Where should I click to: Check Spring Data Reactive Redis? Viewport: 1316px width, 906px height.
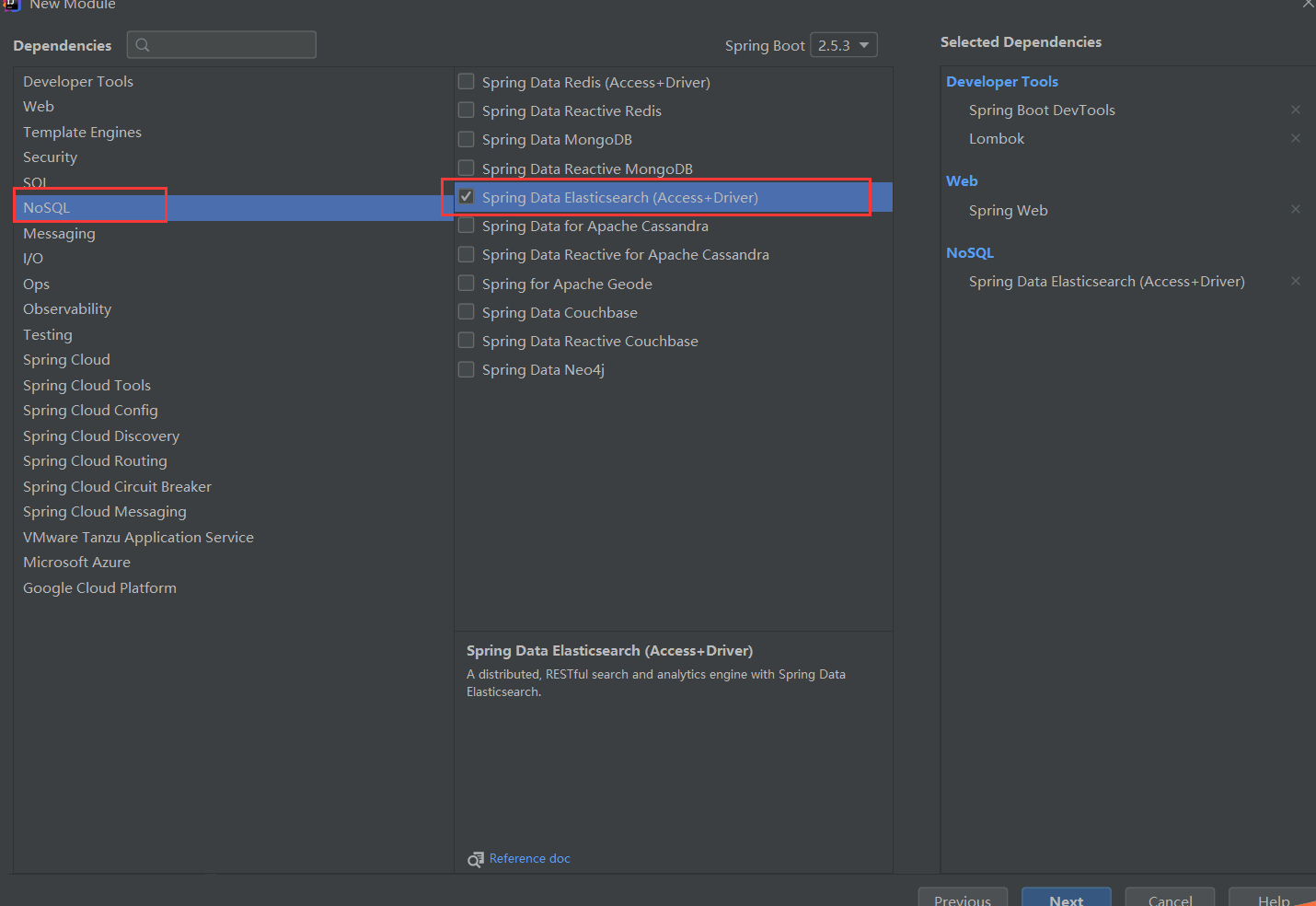tap(467, 110)
